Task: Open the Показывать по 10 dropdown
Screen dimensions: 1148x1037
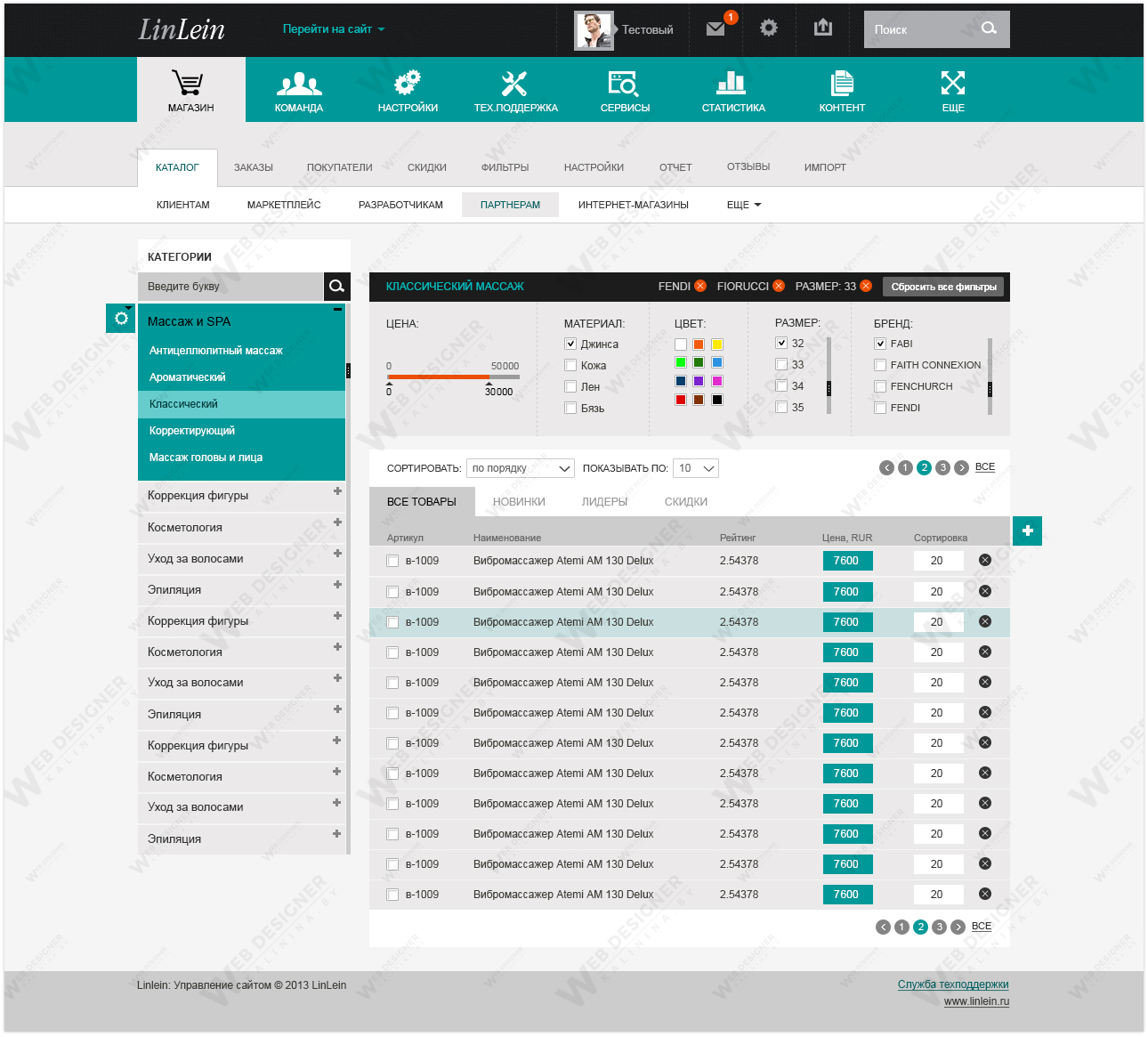Action: [696, 468]
